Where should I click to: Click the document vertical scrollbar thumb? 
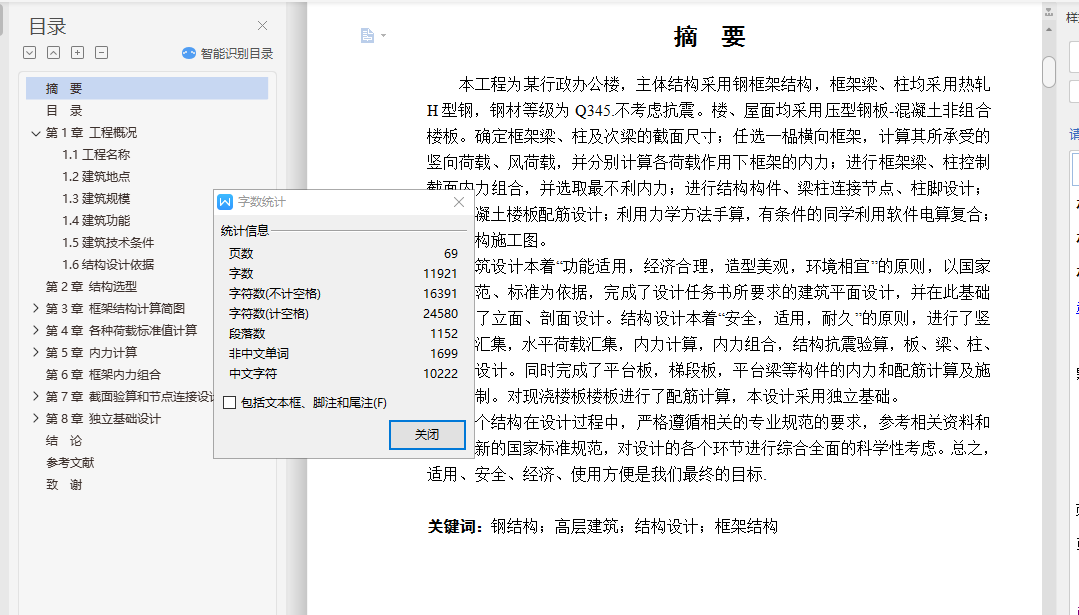coord(1049,72)
